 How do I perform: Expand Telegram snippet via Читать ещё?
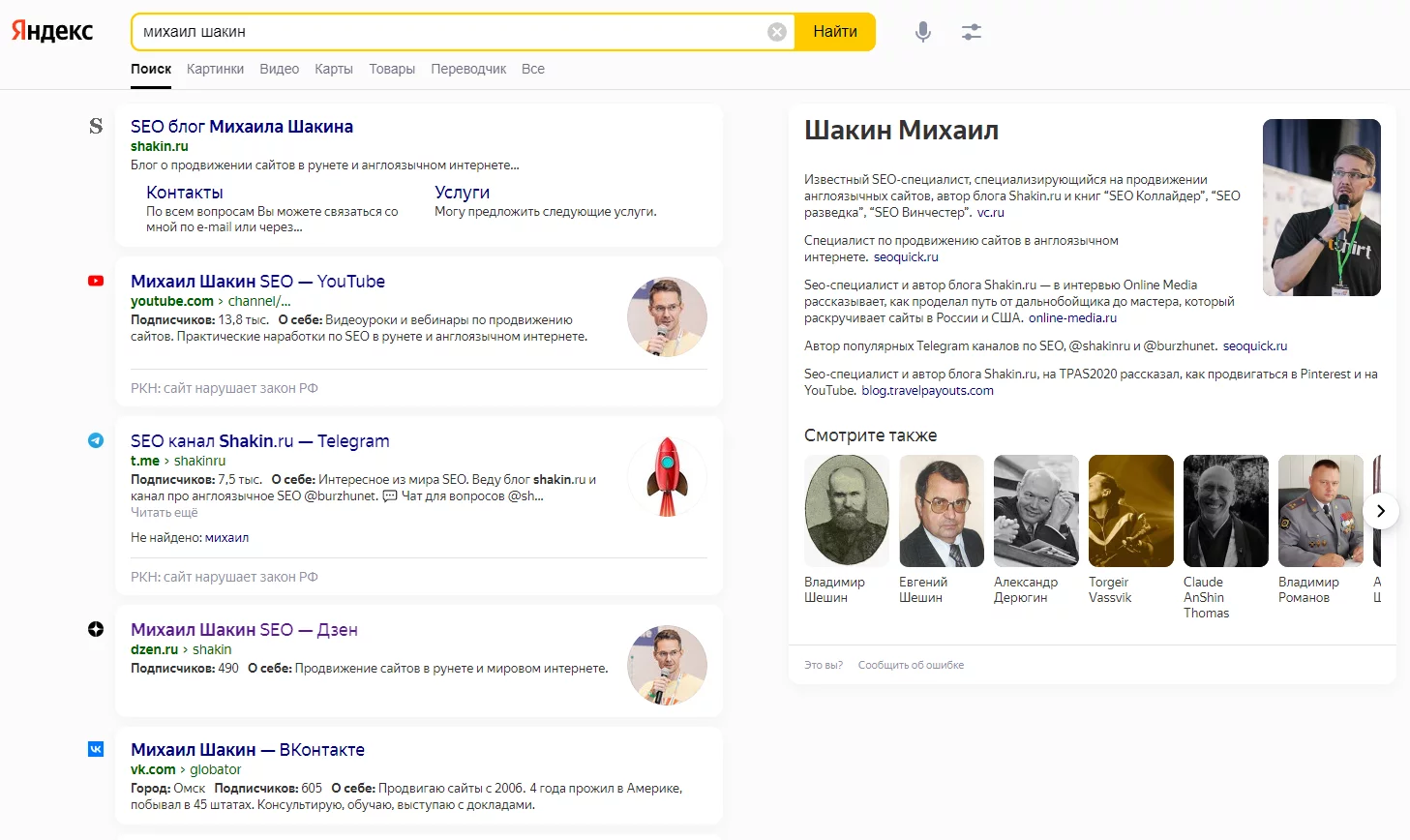click(x=165, y=513)
